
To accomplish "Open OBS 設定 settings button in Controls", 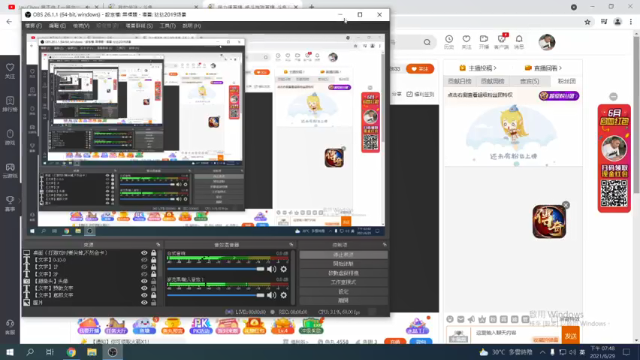I will pyautogui.click(x=343, y=291).
